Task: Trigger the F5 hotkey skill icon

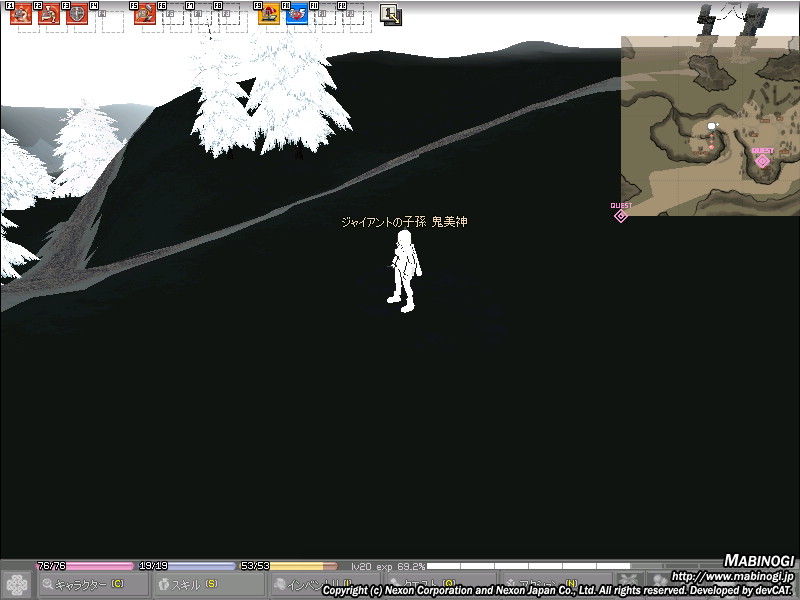Action: click(145, 14)
